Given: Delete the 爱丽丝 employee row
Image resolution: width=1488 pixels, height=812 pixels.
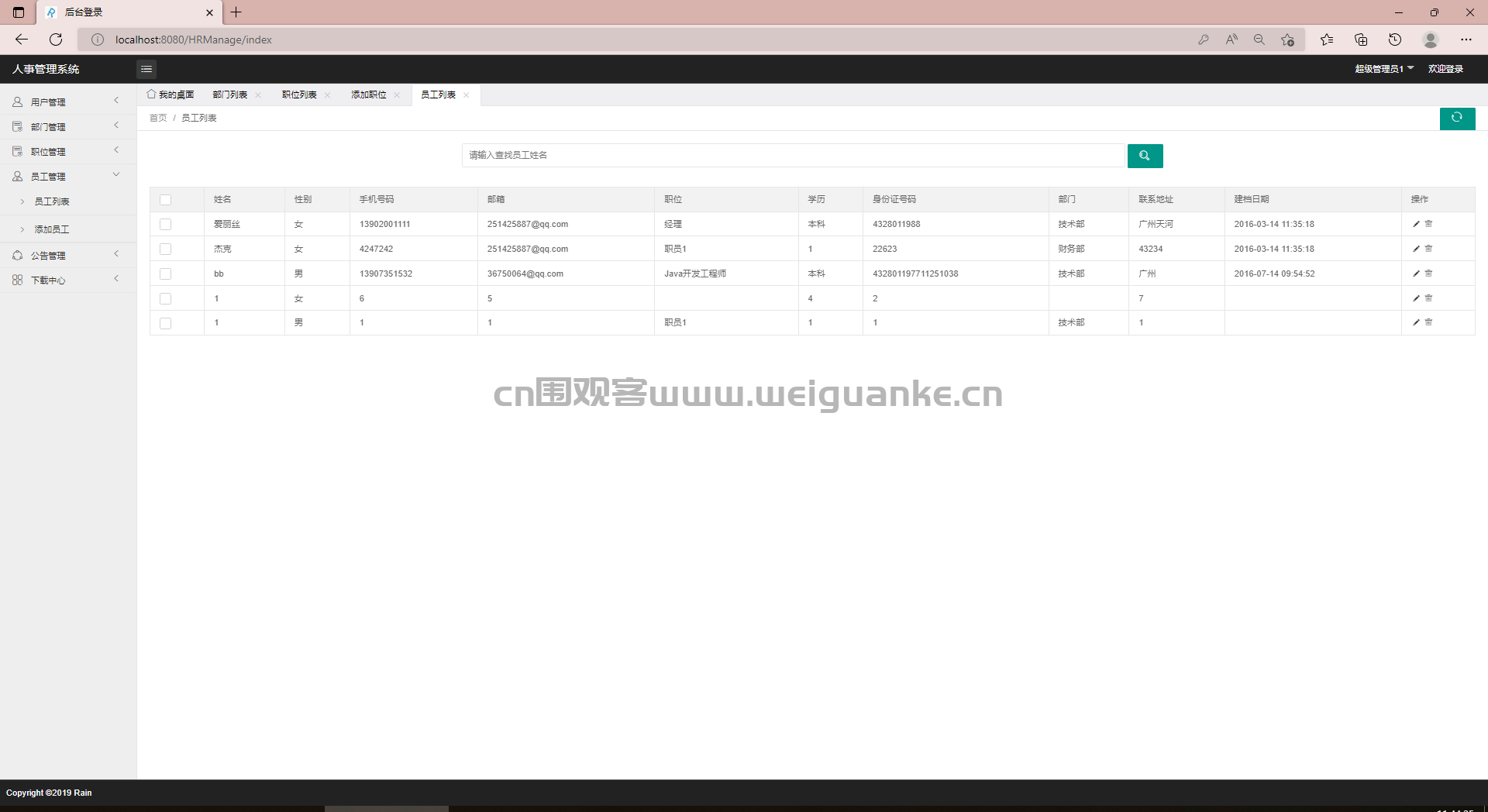Looking at the screenshot, I should pyautogui.click(x=1428, y=224).
